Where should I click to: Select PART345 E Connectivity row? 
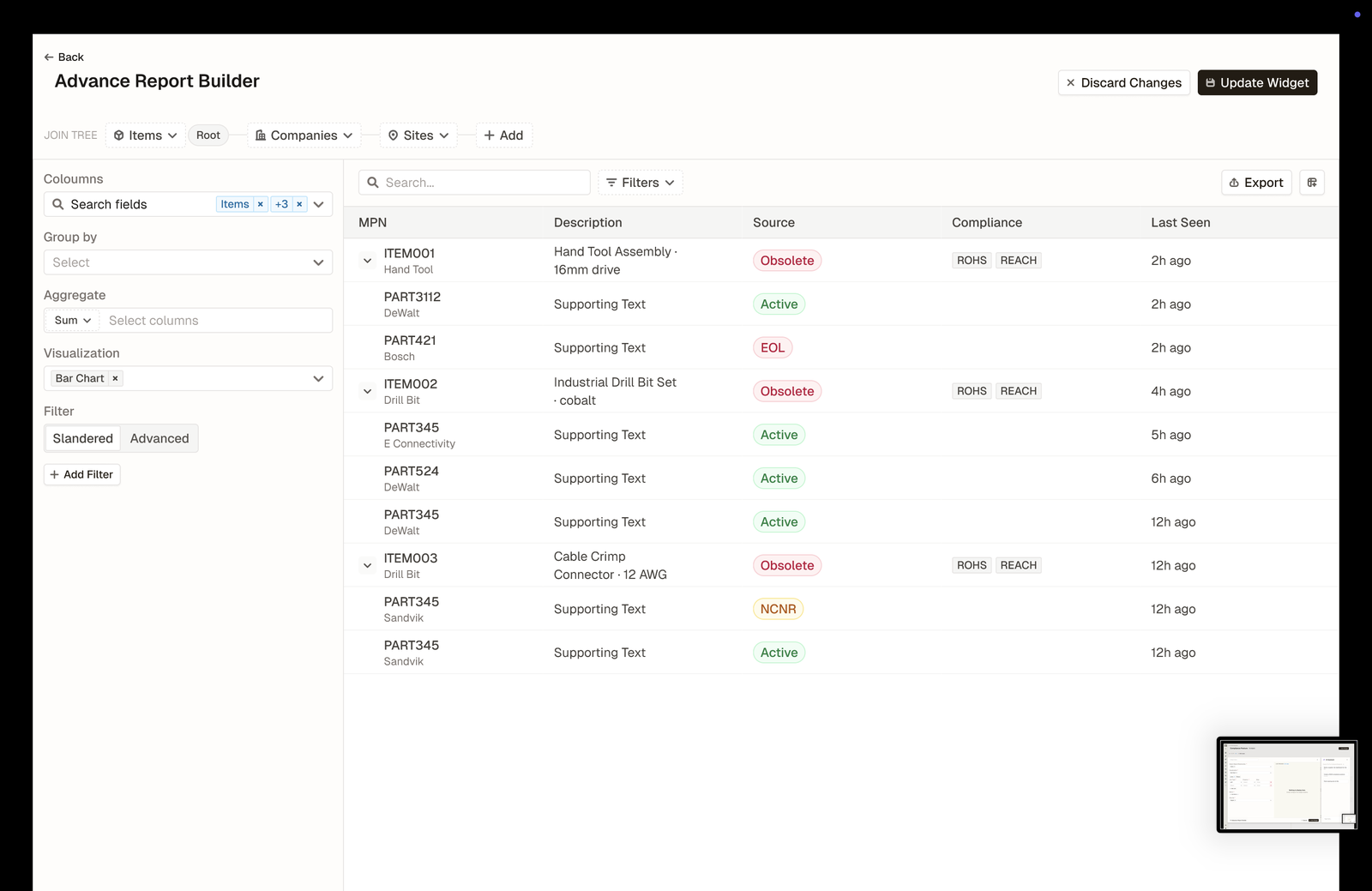tap(840, 435)
